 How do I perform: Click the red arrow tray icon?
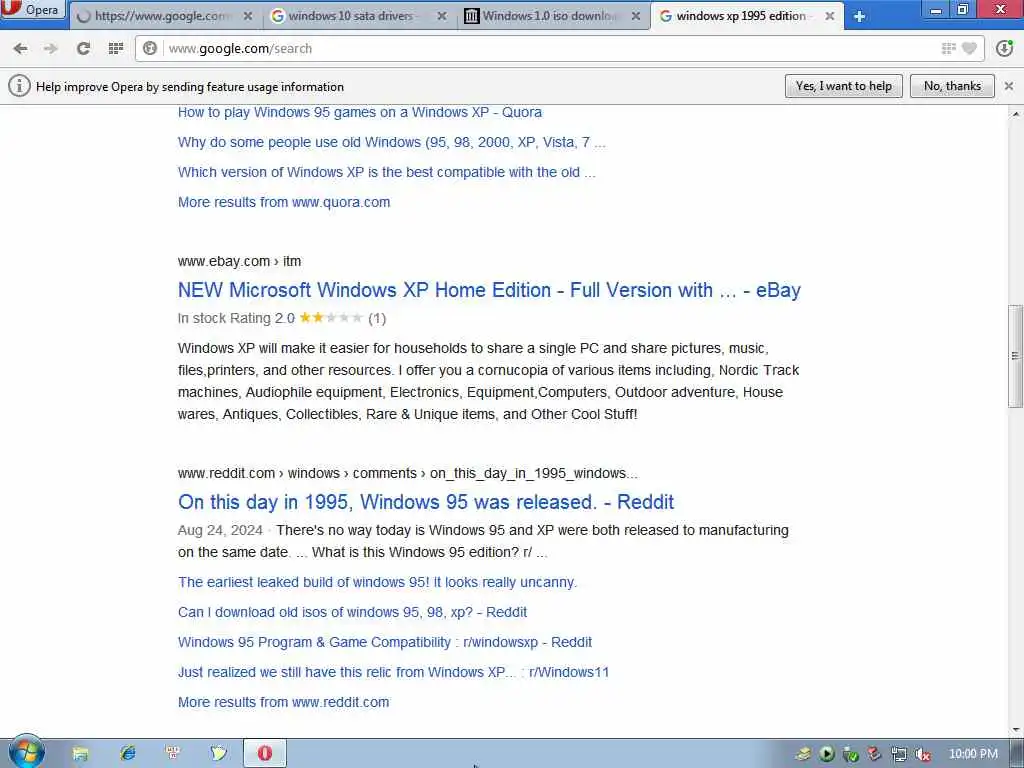[874, 754]
